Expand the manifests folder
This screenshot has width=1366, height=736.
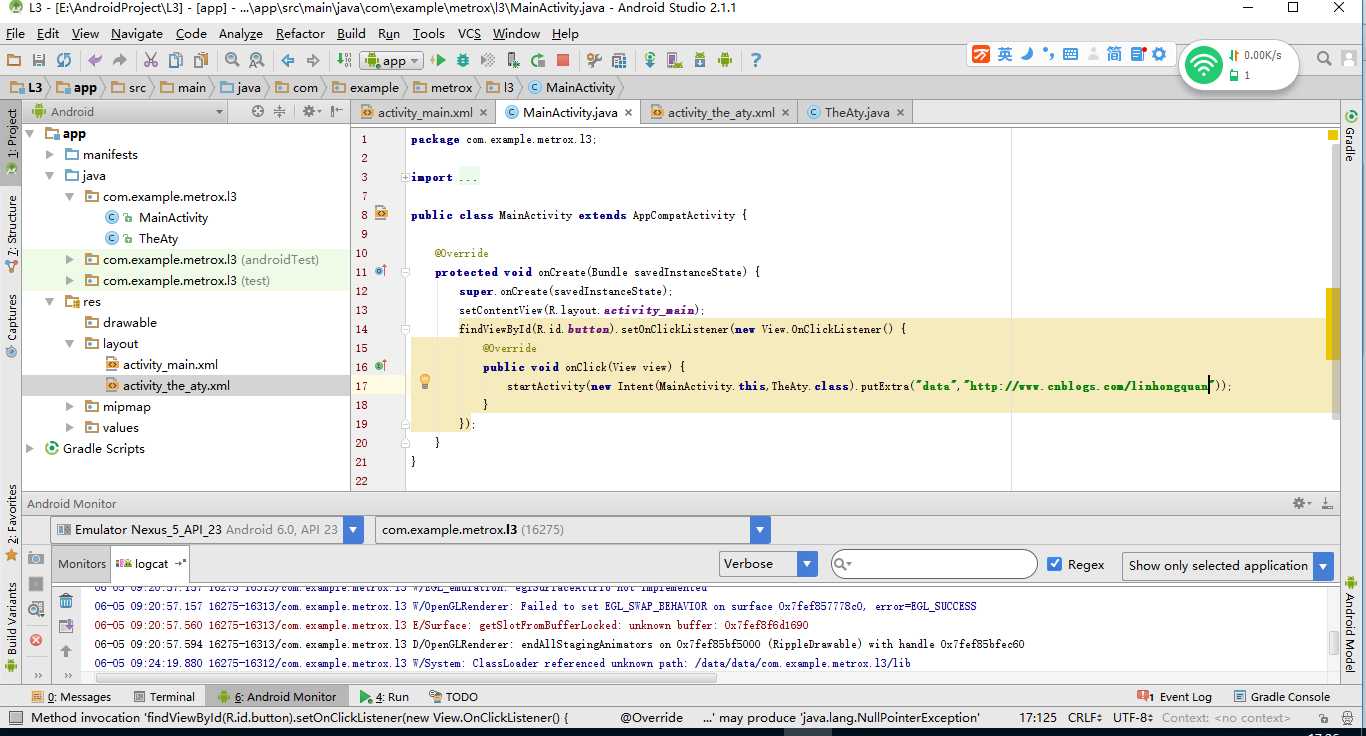pos(51,155)
